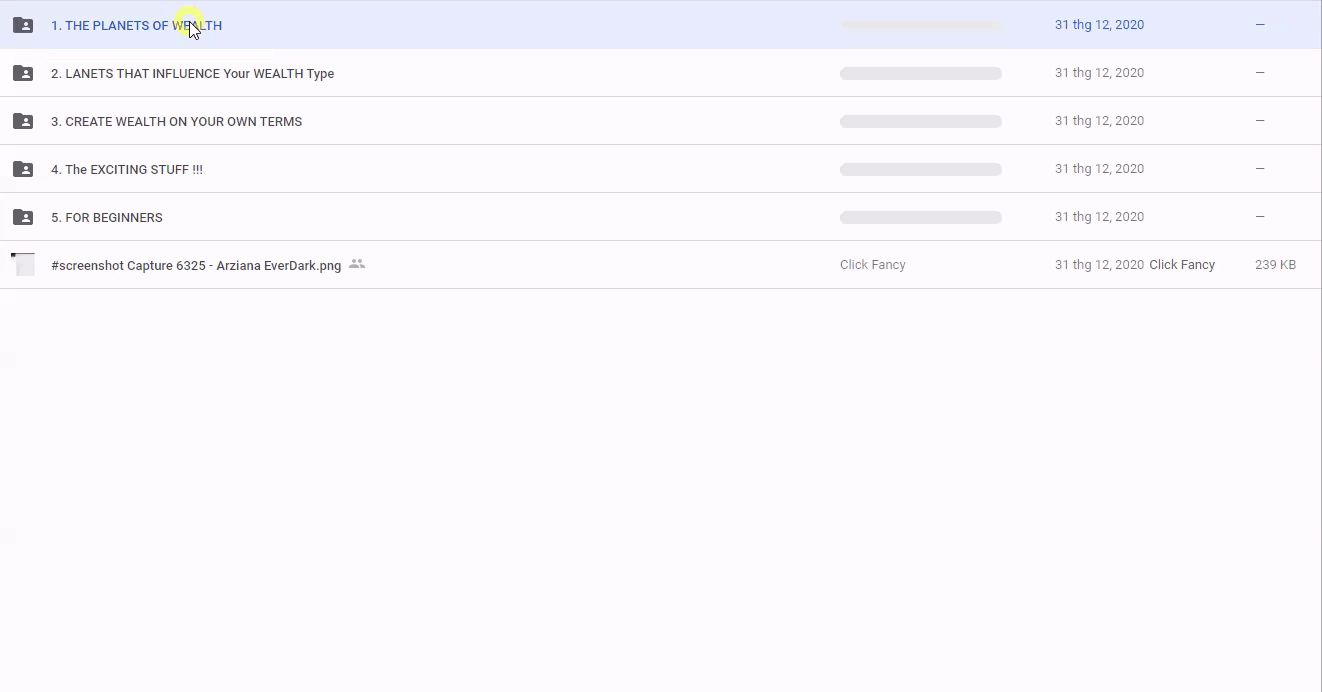The height and width of the screenshot is (692, 1322).
Task: Click the shared folder icon for THE PLANETS OF WEALTH
Action: pyautogui.click(x=23, y=25)
